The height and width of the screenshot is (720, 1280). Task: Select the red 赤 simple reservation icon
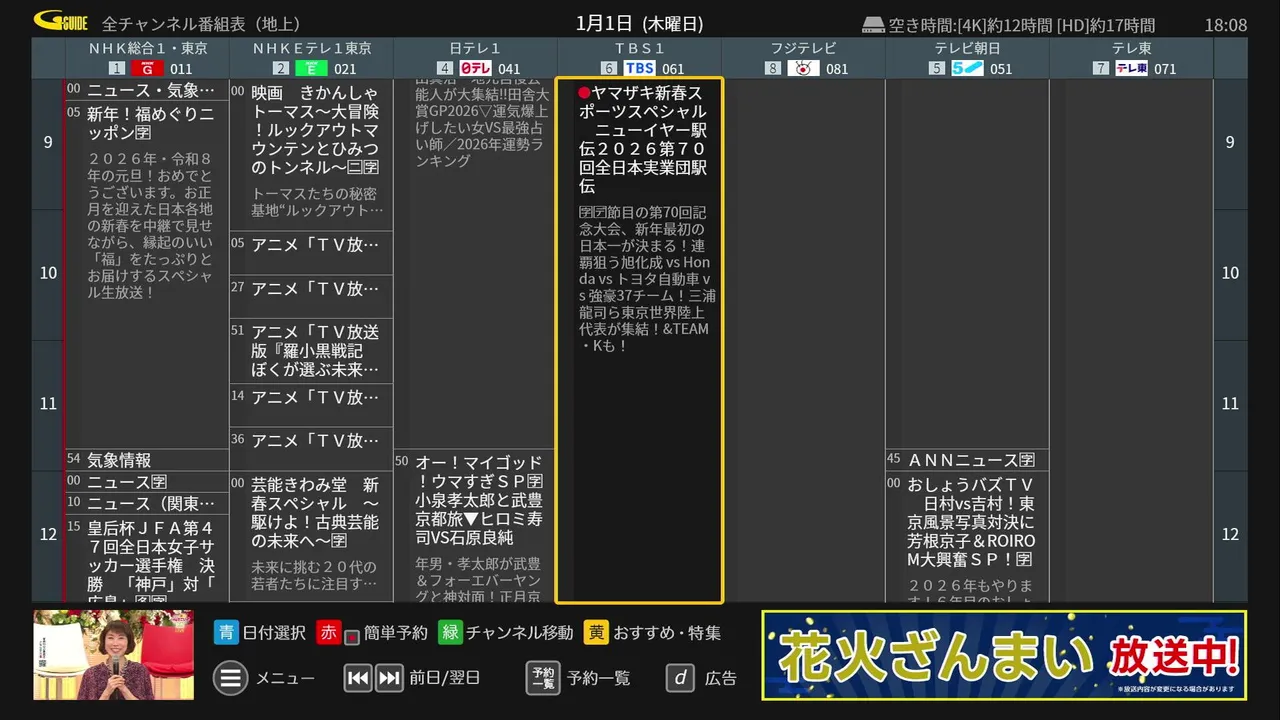click(329, 632)
